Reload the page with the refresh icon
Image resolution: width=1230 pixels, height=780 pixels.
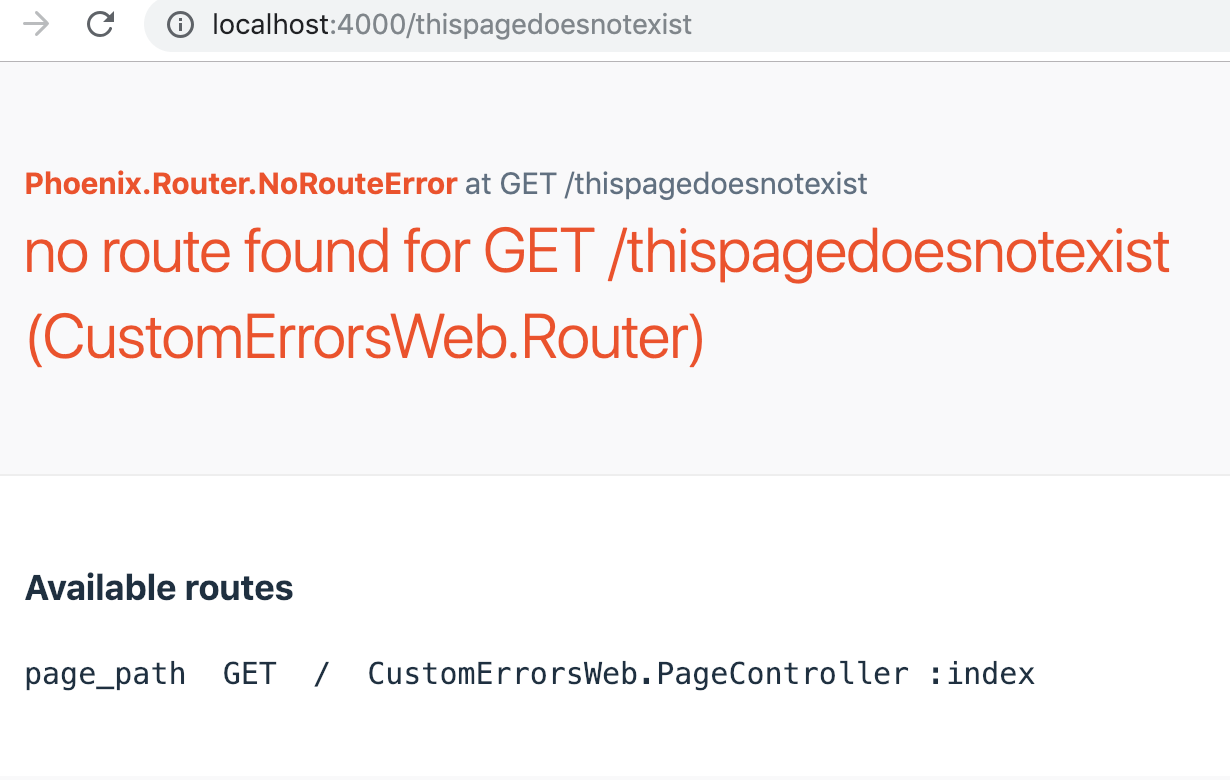[100, 24]
